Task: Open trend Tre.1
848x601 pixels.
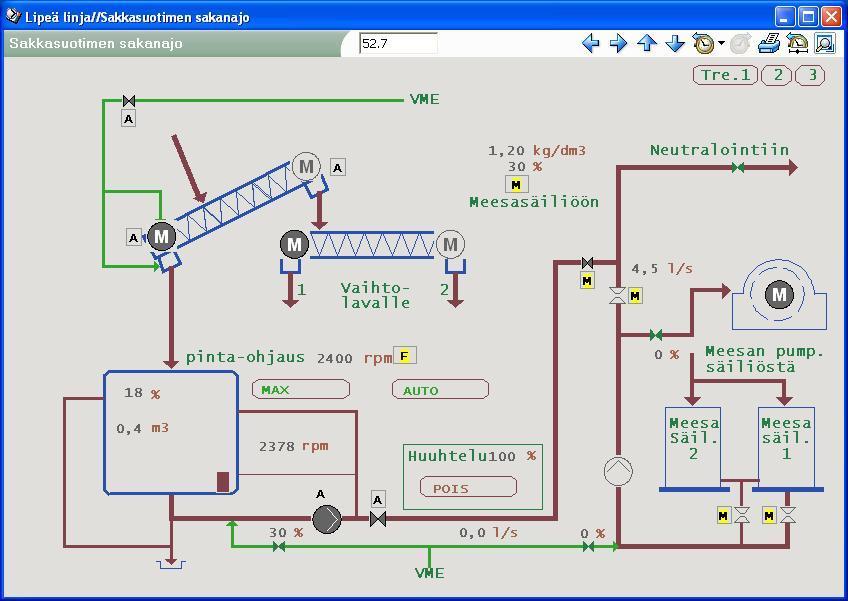Action: coord(725,75)
